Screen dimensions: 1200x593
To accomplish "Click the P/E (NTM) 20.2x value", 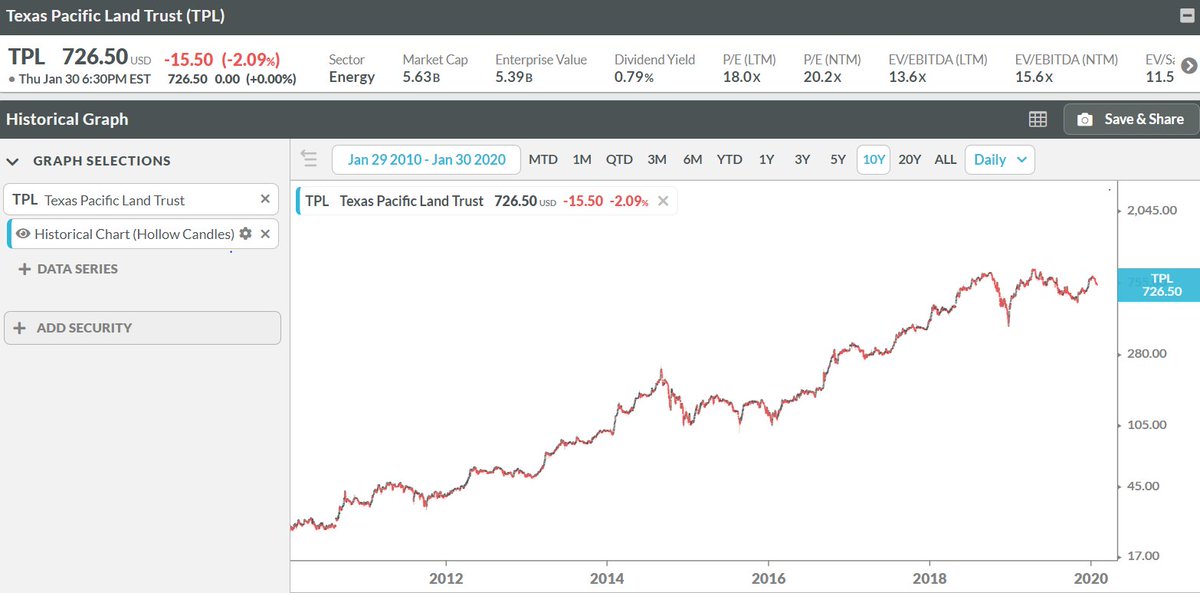I will 822,77.
